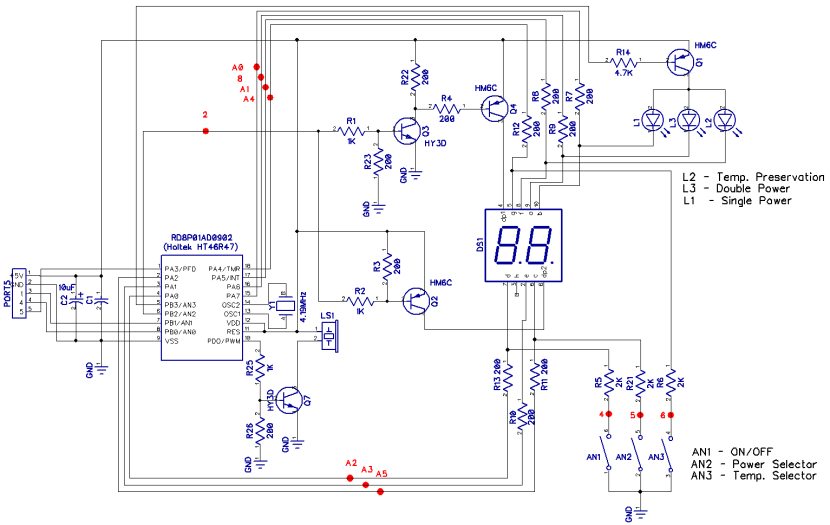Viewport: 830px width, 525px height.
Task: Click the DS1 two-digit seven-segment display
Action: pos(521,243)
